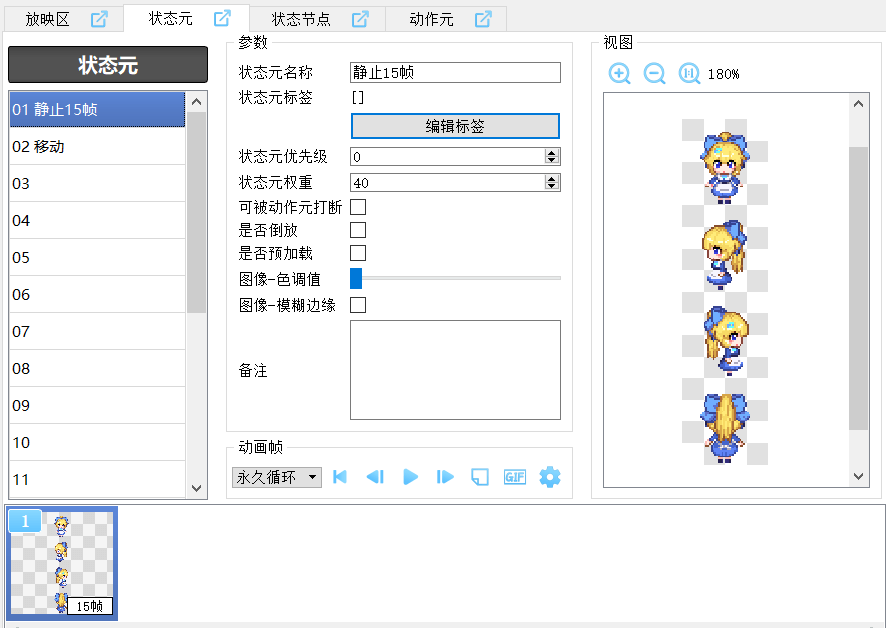This screenshot has height=628, width=886.
Task: Switch to the 放映区 tab
Action: tap(50, 19)
